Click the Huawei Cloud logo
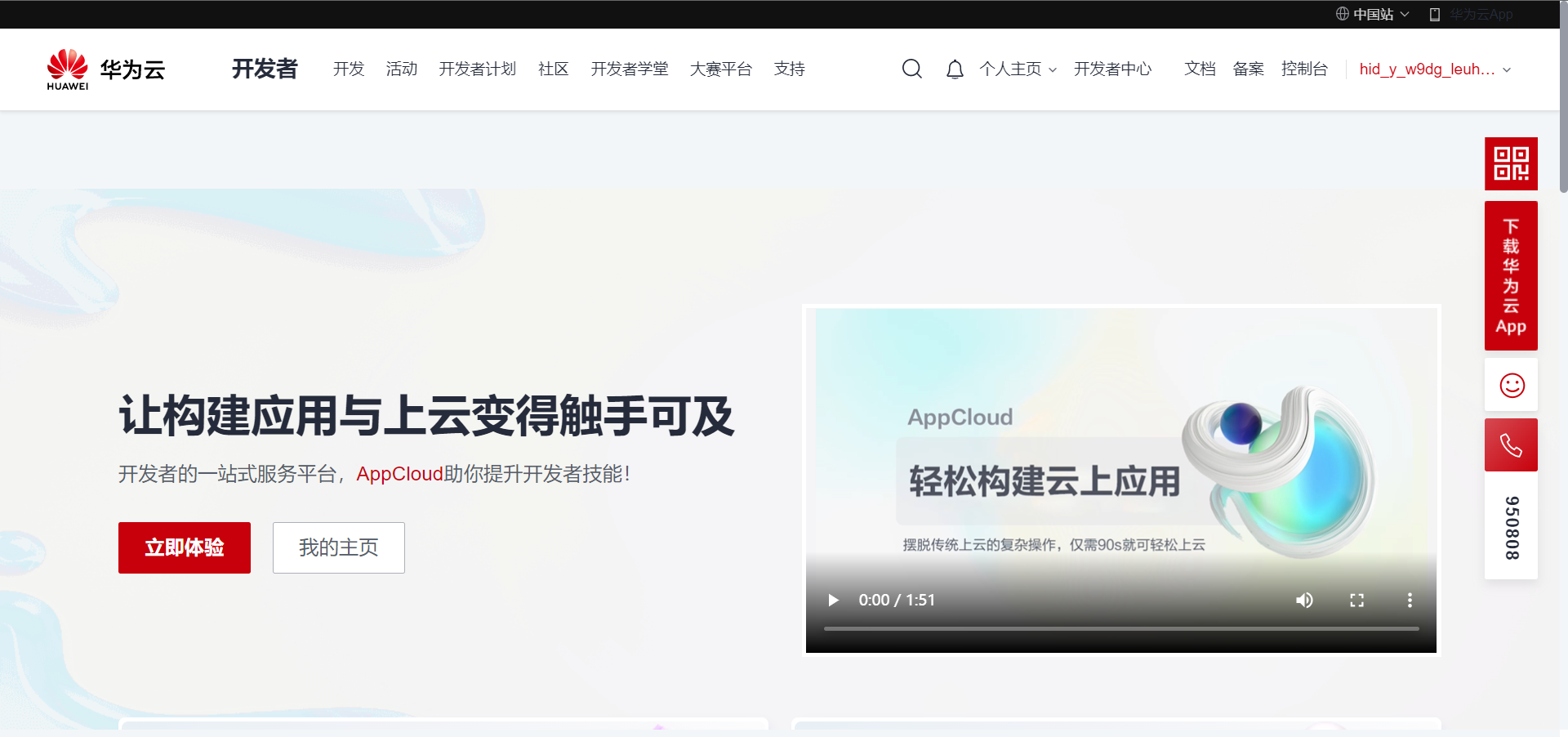 point(106,69)
